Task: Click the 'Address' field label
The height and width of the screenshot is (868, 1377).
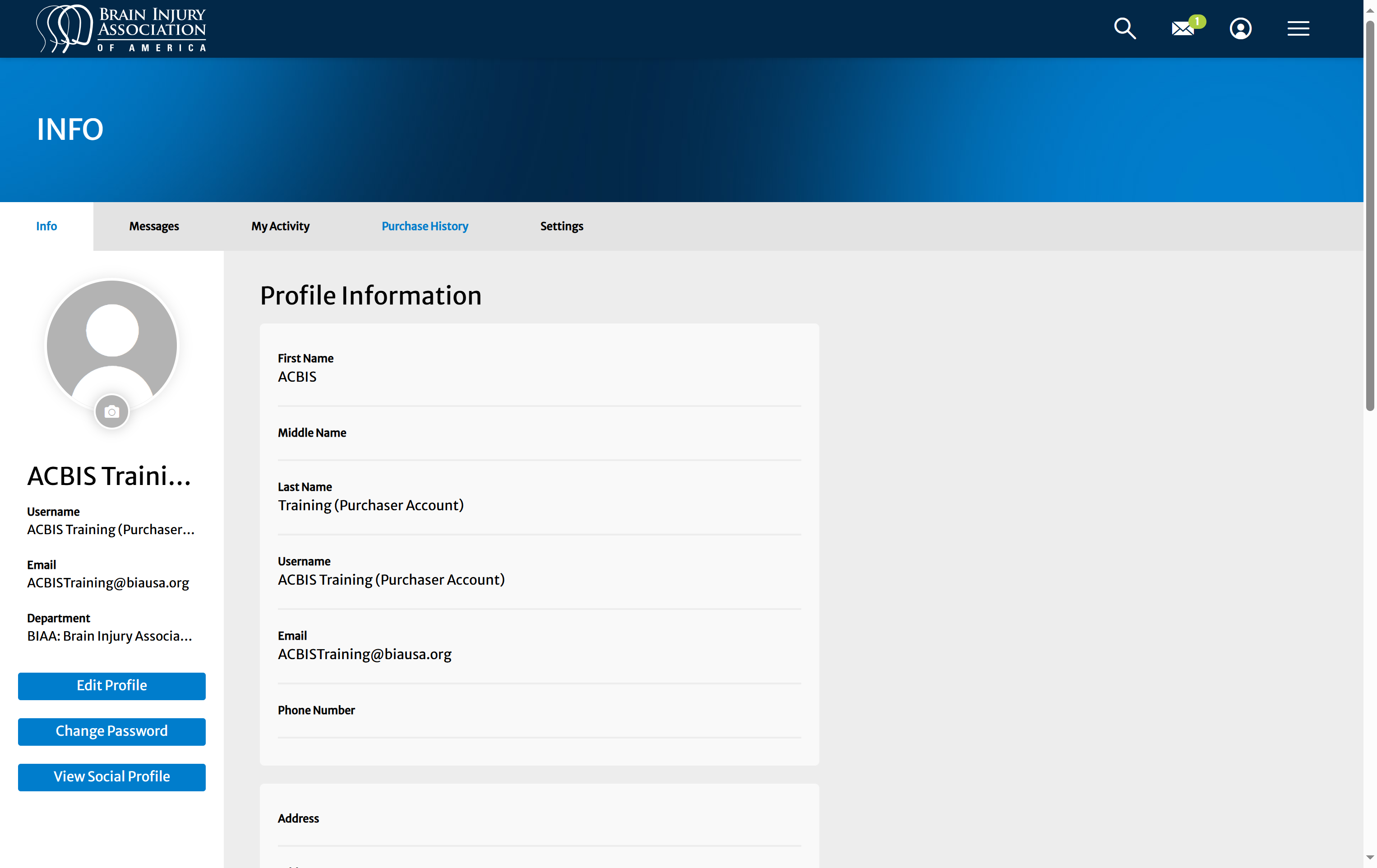Action: tap(299, 818)
